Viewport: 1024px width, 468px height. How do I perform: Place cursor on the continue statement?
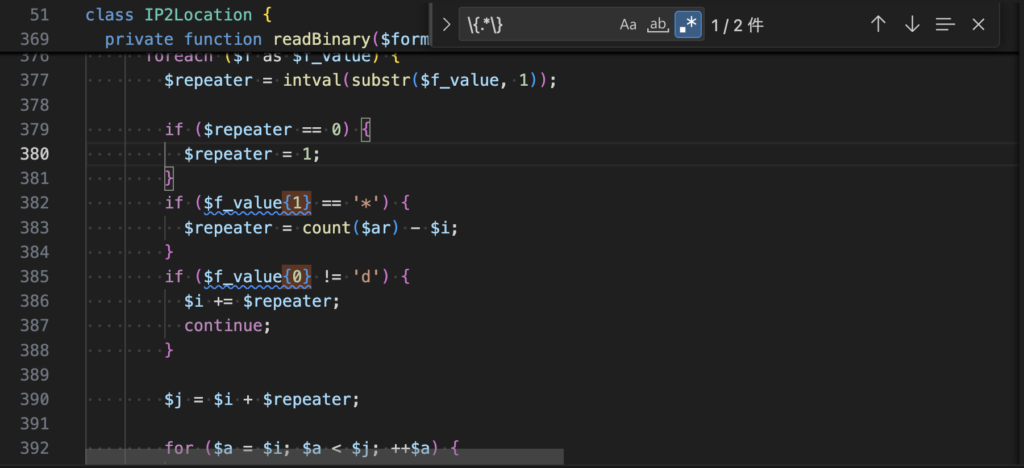[227, 326]
